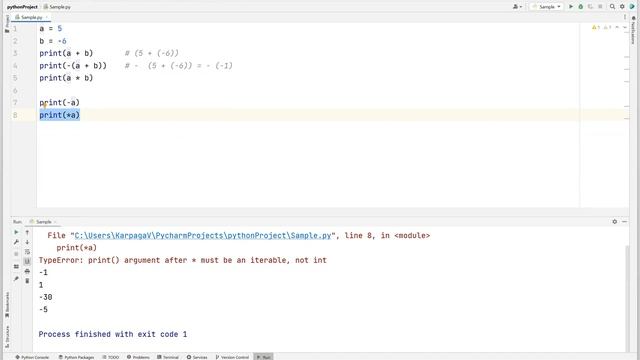The width and height of the screenshot is (640, 360).
Task: Clear all Run console output trash icon
Action: point(27,281)
